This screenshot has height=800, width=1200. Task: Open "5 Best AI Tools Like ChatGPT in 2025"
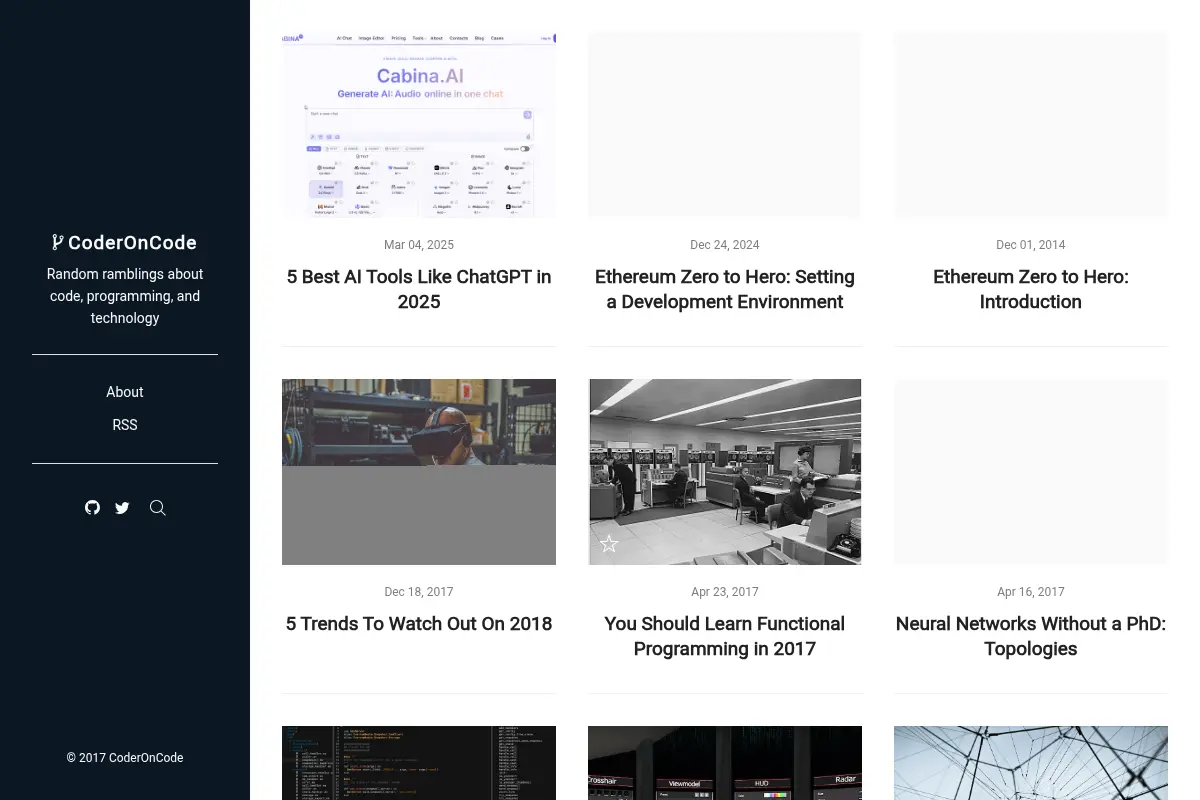click(x=419, y=289)
